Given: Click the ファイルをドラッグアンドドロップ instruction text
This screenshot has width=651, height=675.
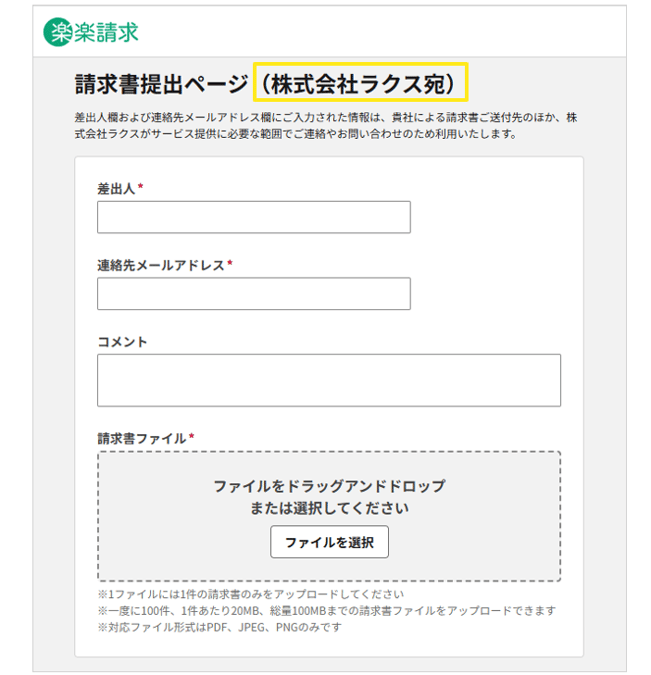Looking at the screenshot, I should coord(328,486).
